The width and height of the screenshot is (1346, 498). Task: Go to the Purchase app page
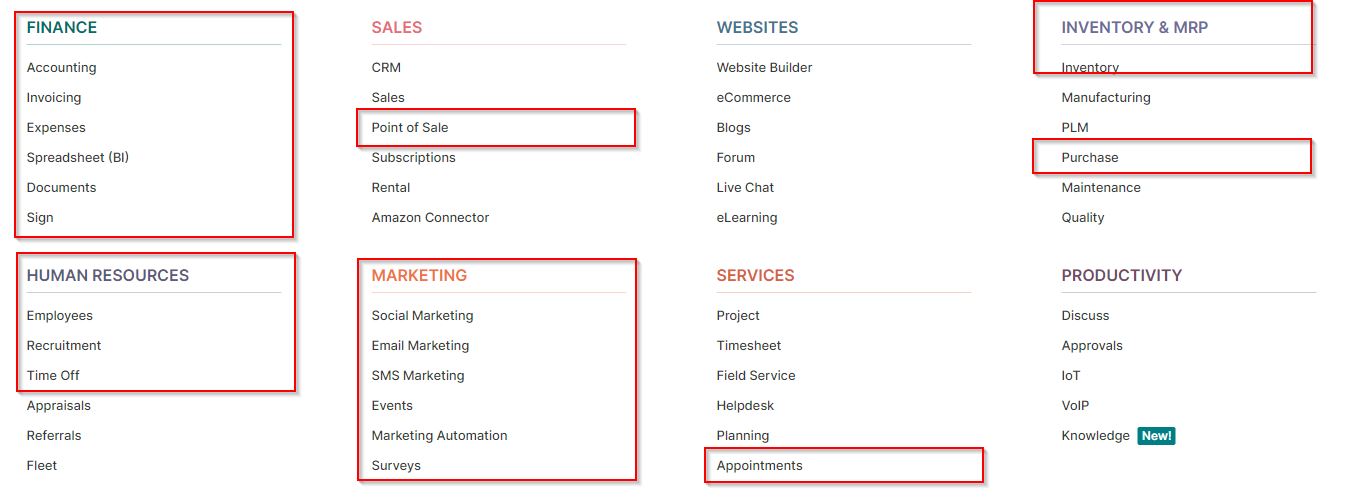pyautogui.click(x=1090, y=158)
